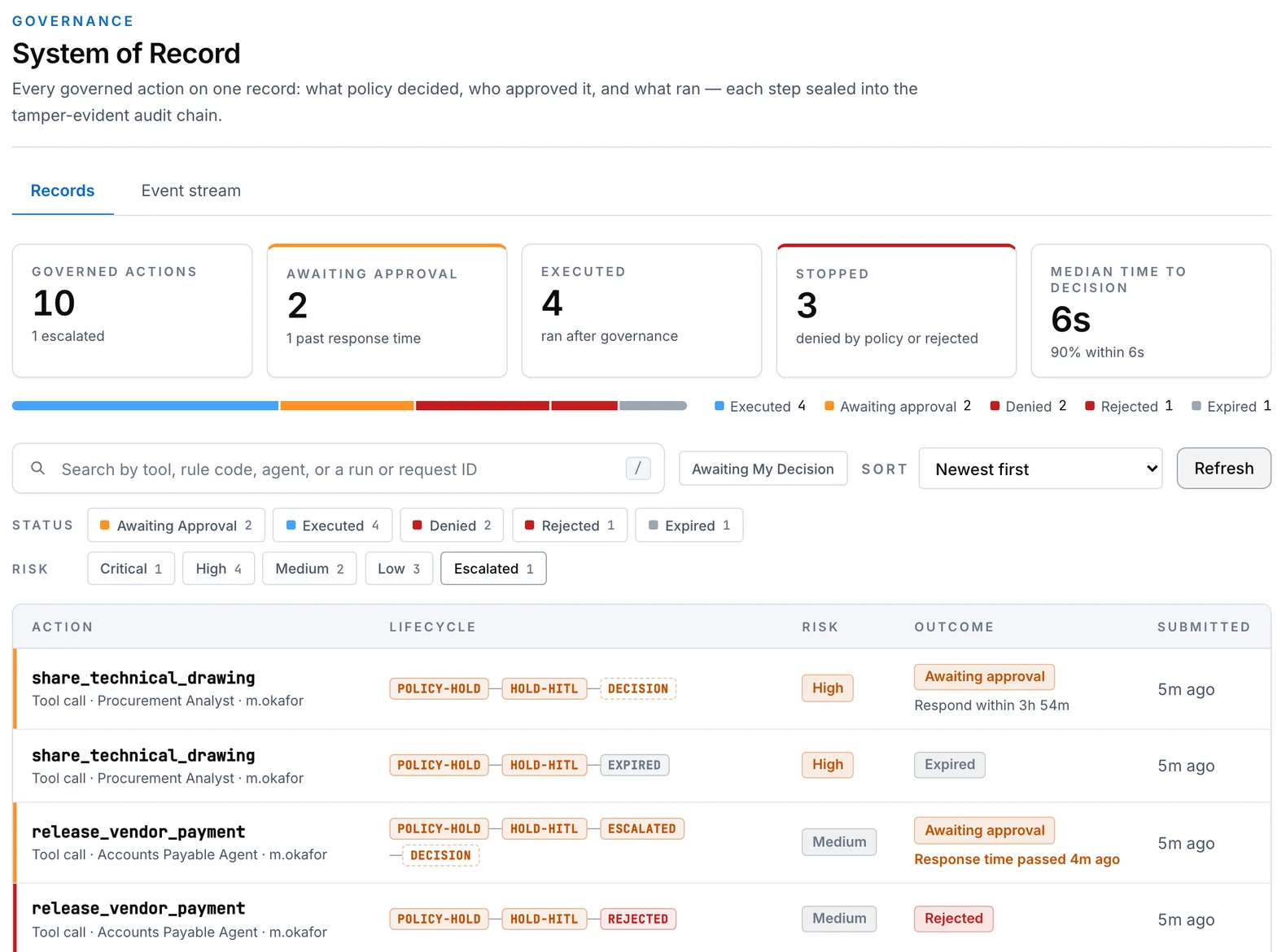This screenshot has height=952, width=1286.
Task: Click the Executed legend entry
Action: [x=760, y=406]
